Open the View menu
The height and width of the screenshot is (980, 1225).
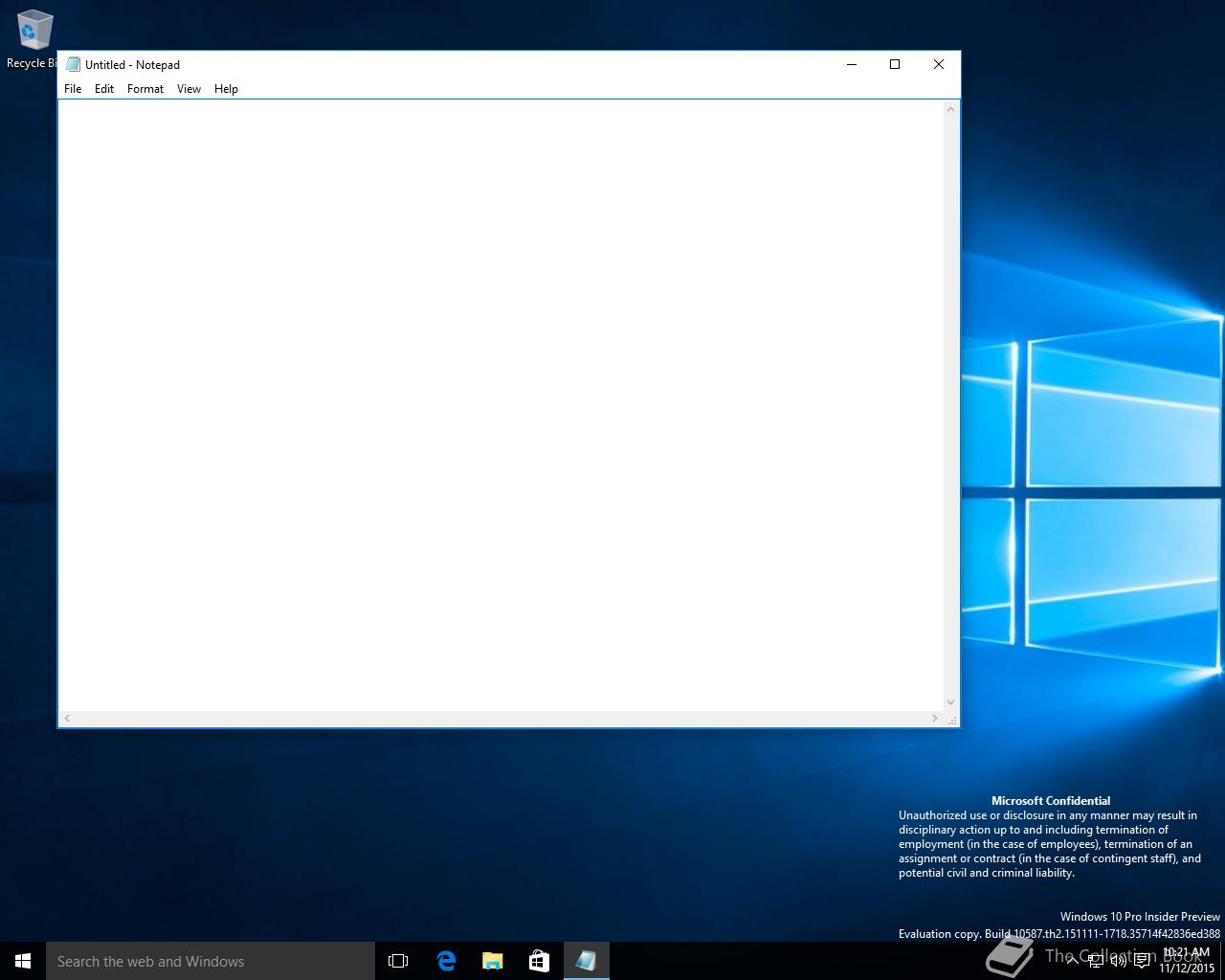click(189, 89)
